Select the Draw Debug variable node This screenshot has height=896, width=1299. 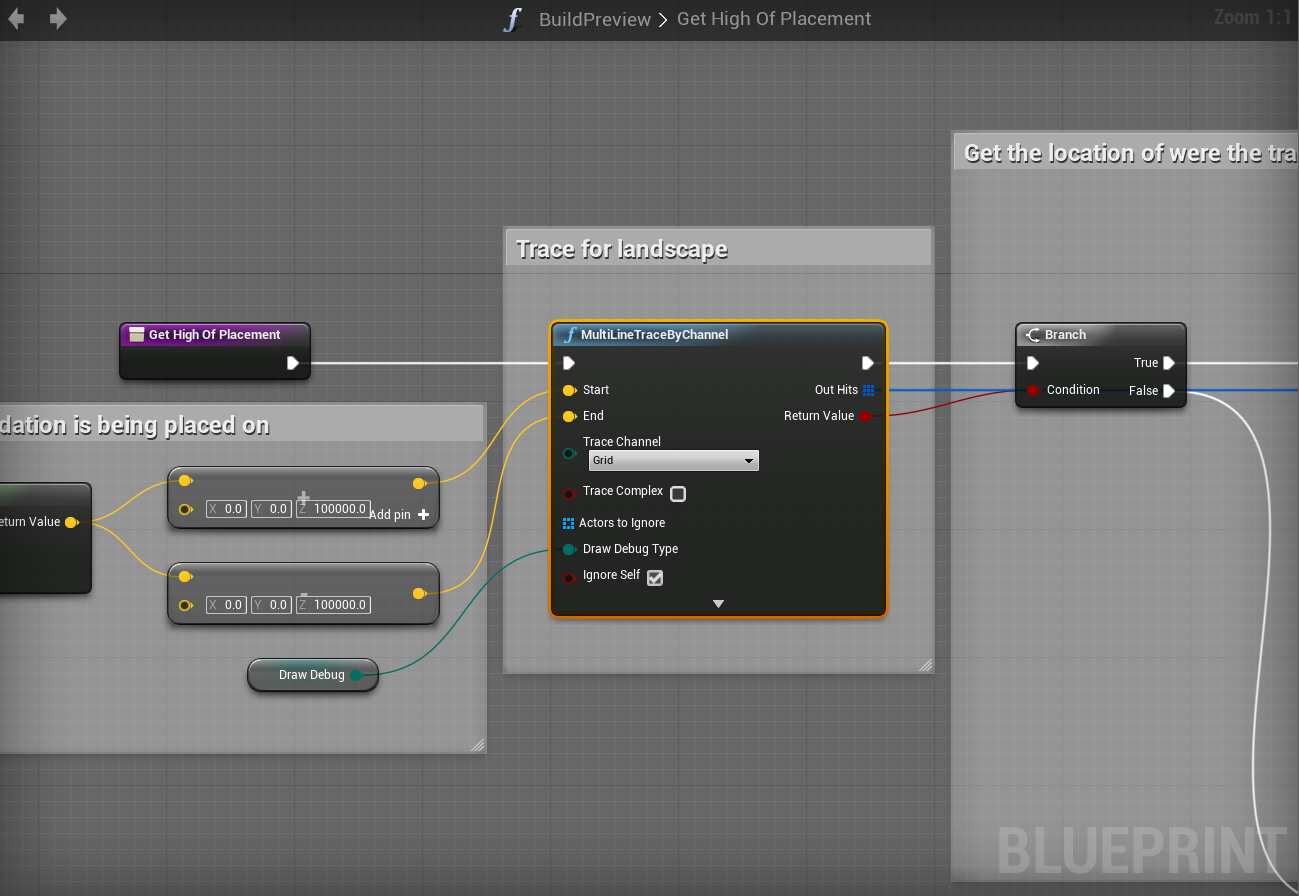[x=311, y=675]
